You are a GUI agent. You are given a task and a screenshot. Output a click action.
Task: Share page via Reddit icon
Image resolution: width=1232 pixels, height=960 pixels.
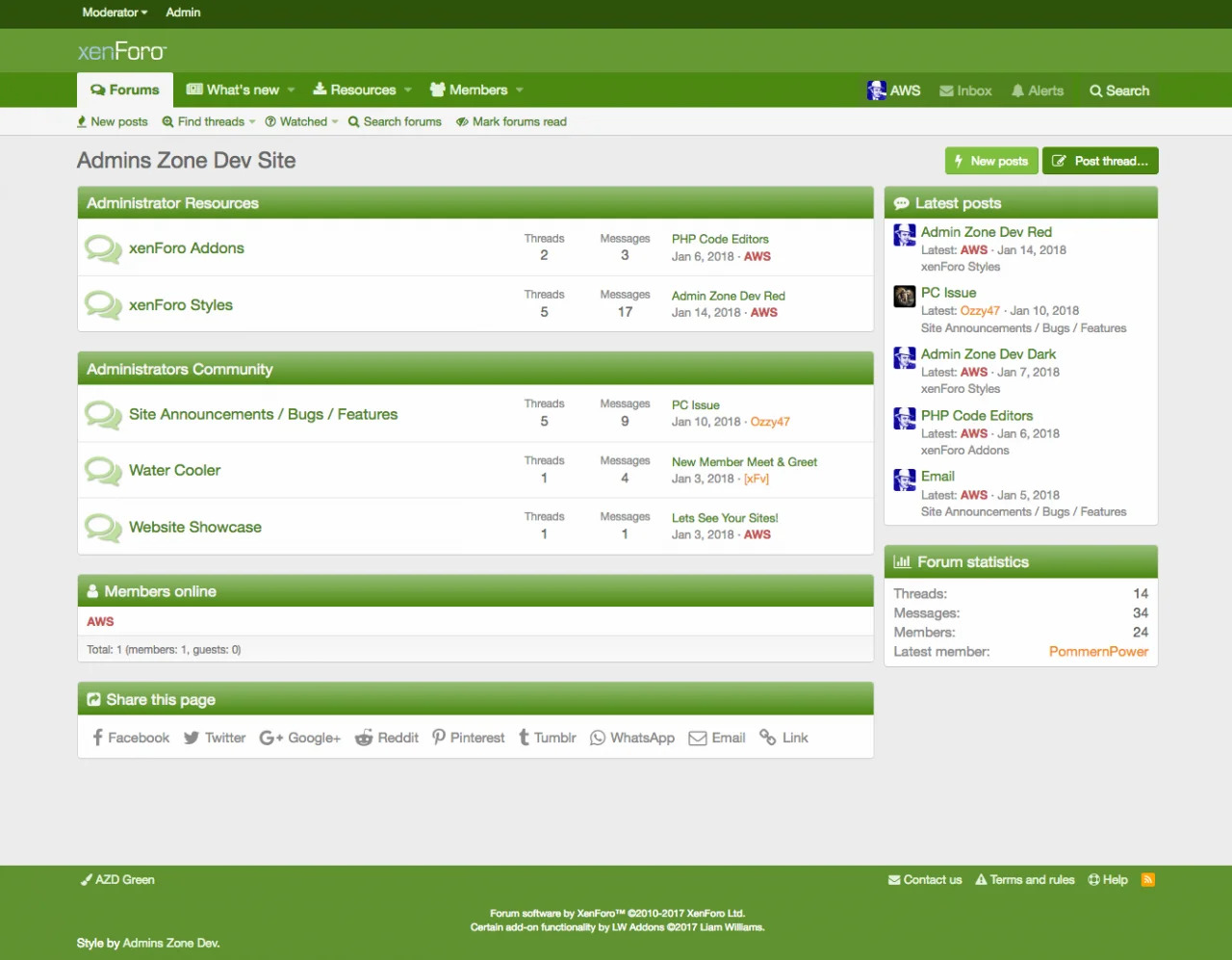click(x=364, y=738)
